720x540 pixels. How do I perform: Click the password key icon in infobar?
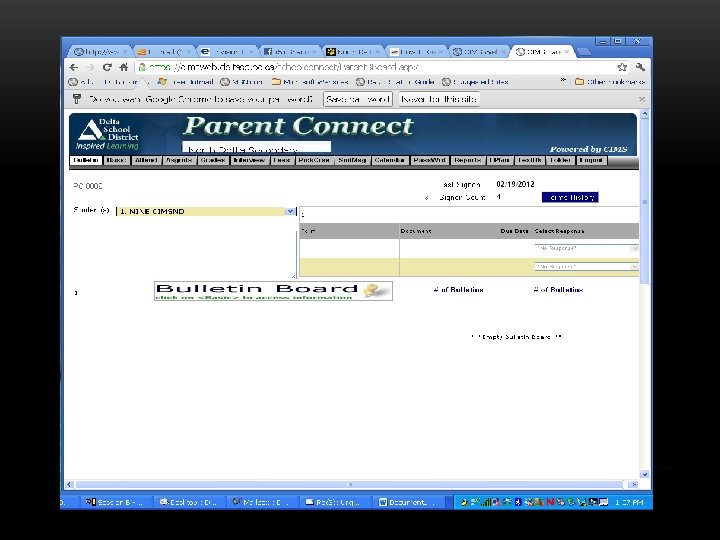pyautogui.click(x=77, y=99)
